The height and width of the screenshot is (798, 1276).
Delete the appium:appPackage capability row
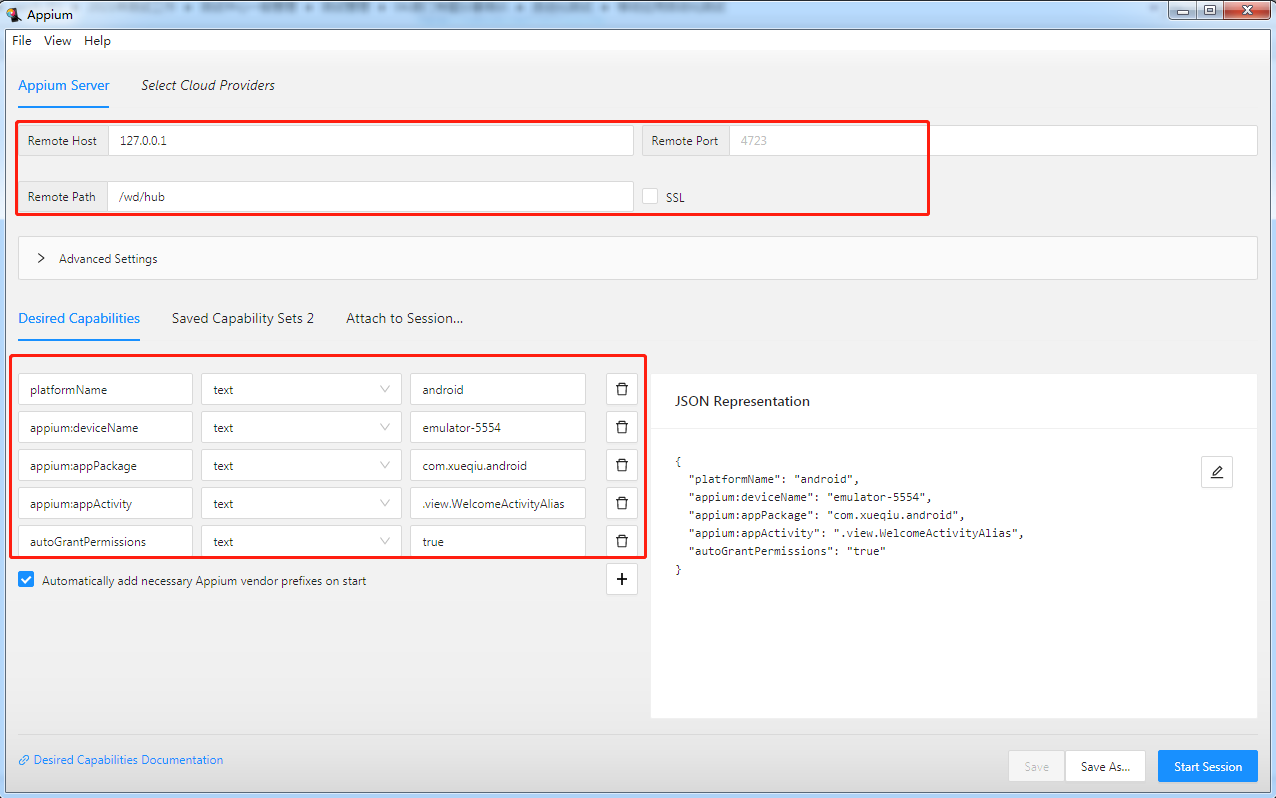(x=621, y=465)
